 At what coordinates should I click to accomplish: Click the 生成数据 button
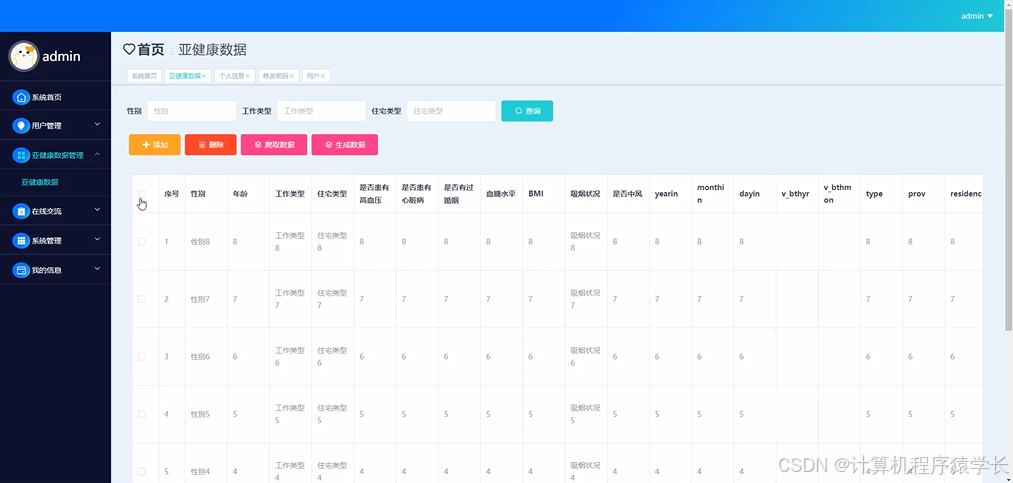pos(344,145)
